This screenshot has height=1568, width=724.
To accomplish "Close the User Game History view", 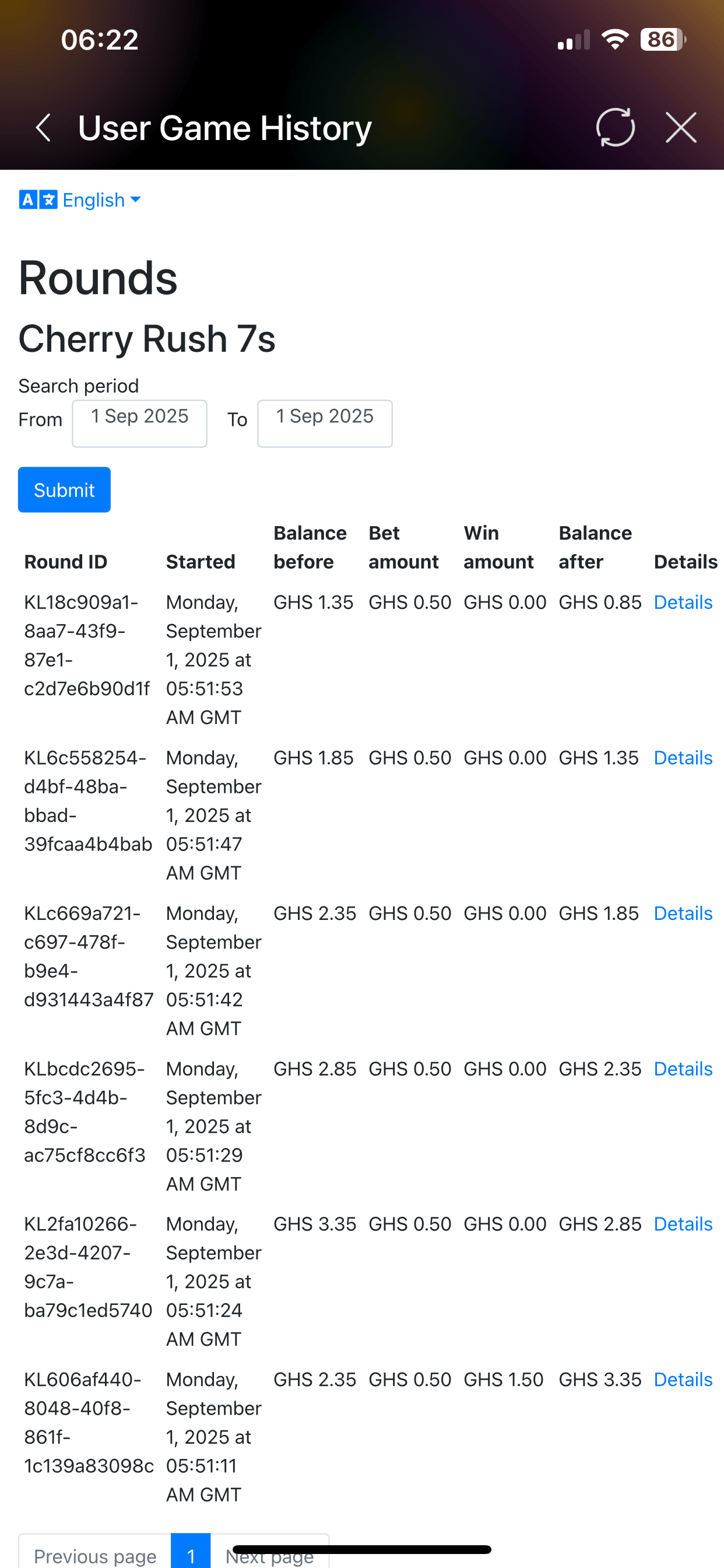I will [681, 128].
